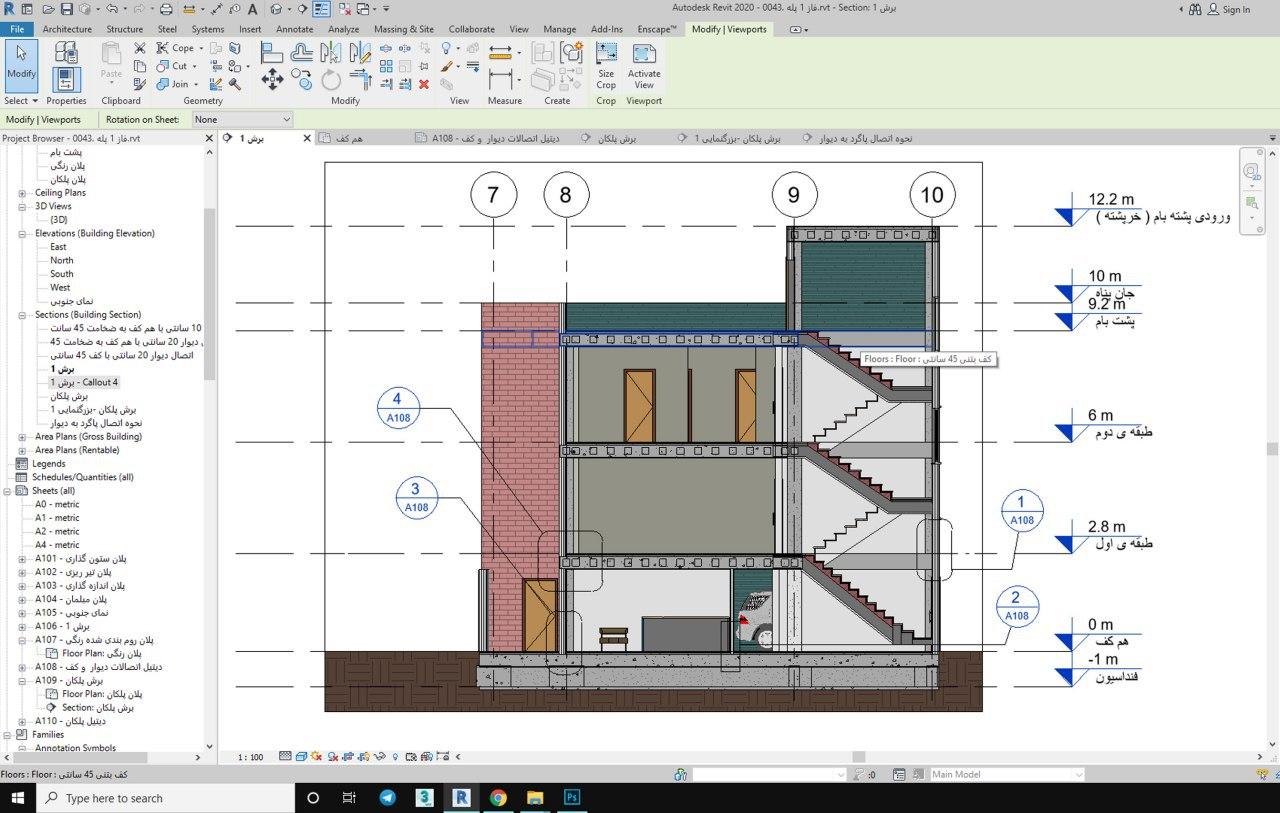Screen dimensions: 1280x813
Task: Open the view scale 1 : 100 selector
Action: click(x=250, y=757)
